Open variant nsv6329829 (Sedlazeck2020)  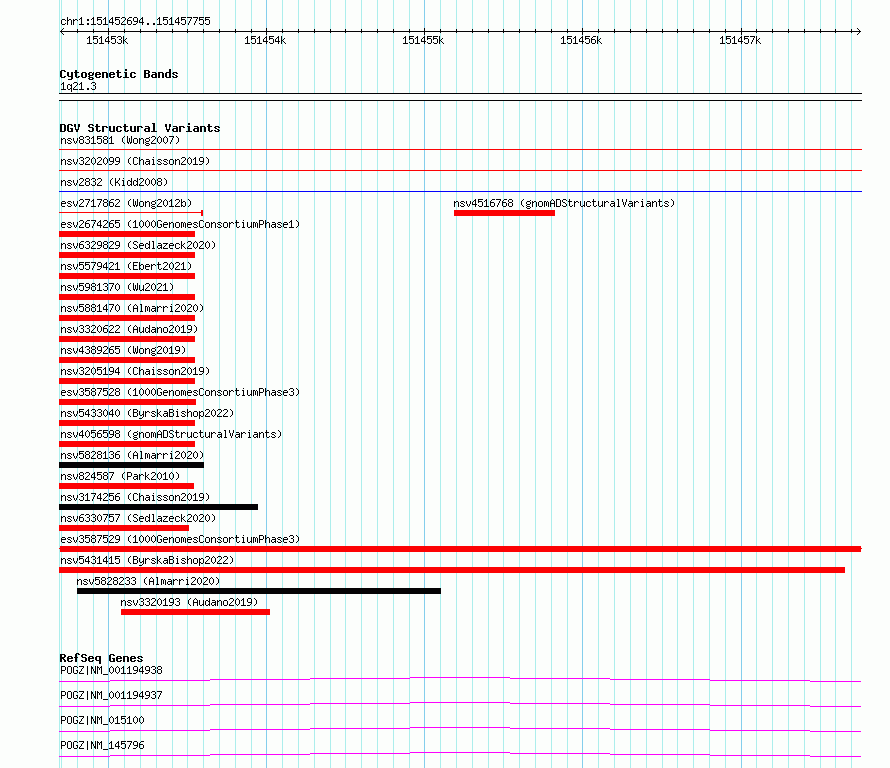tap(138, 245)
